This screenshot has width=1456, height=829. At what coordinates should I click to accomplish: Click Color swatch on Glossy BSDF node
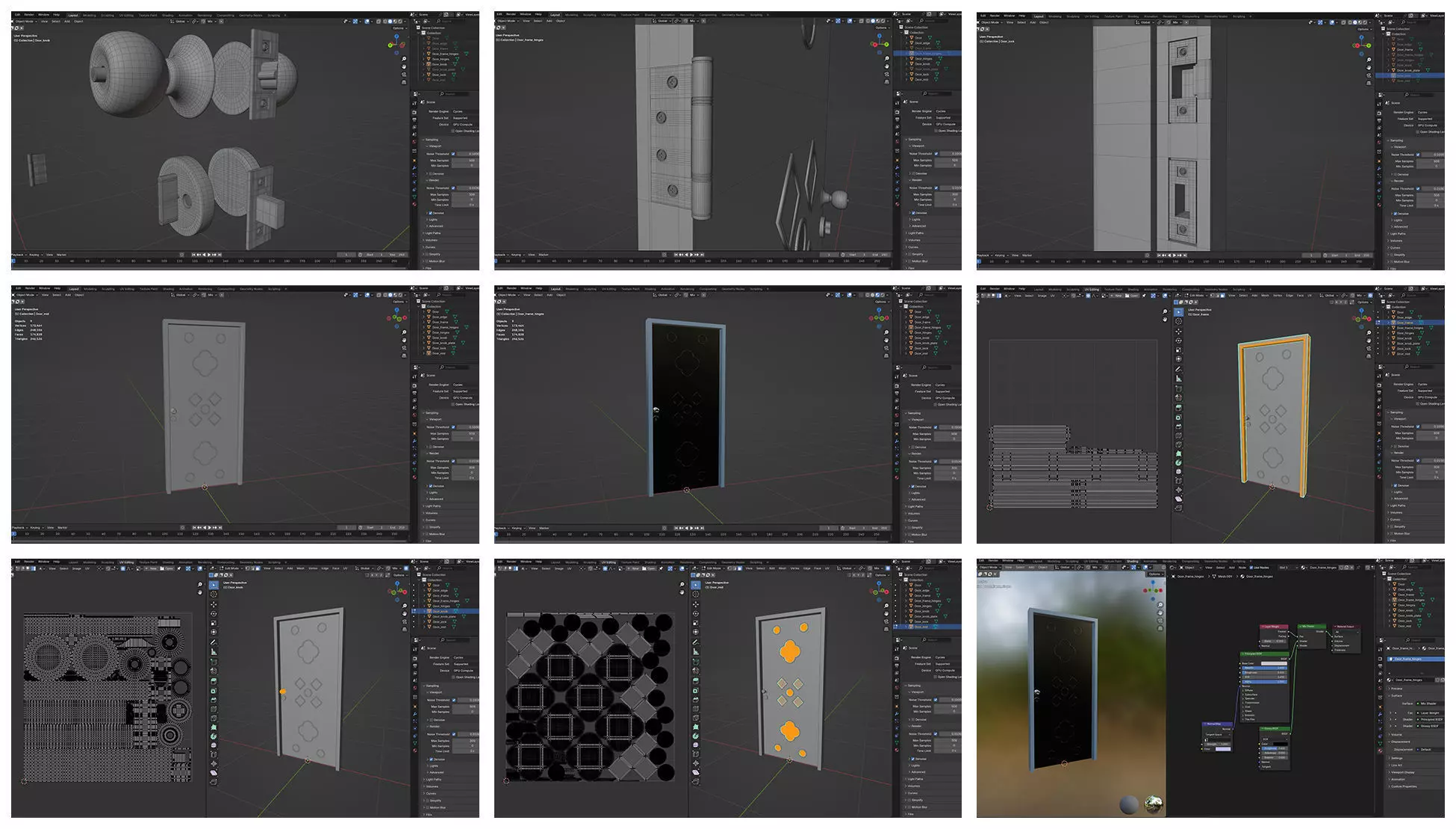click(x=1281, y=744)
